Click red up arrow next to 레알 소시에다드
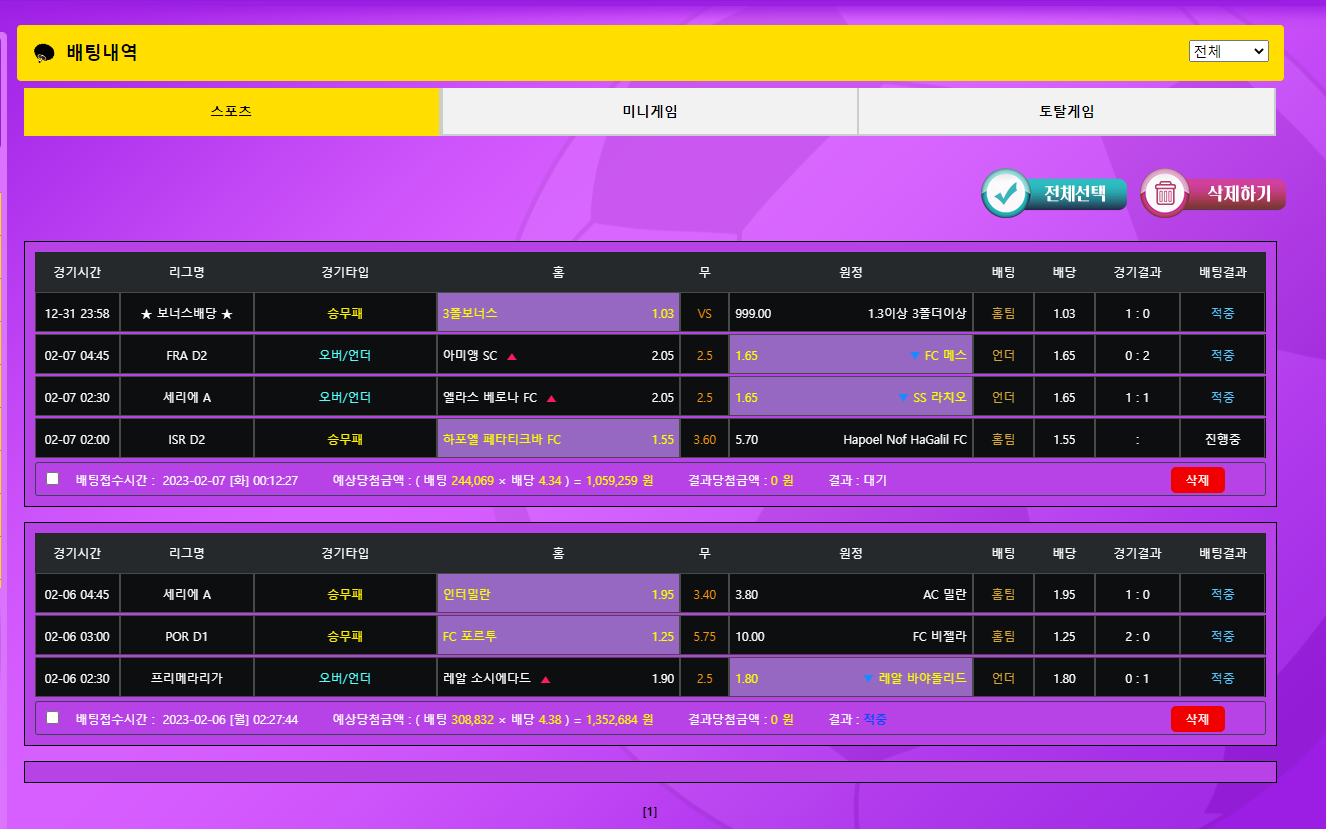Screen dimensions: 1326x829 click(545, 679)
